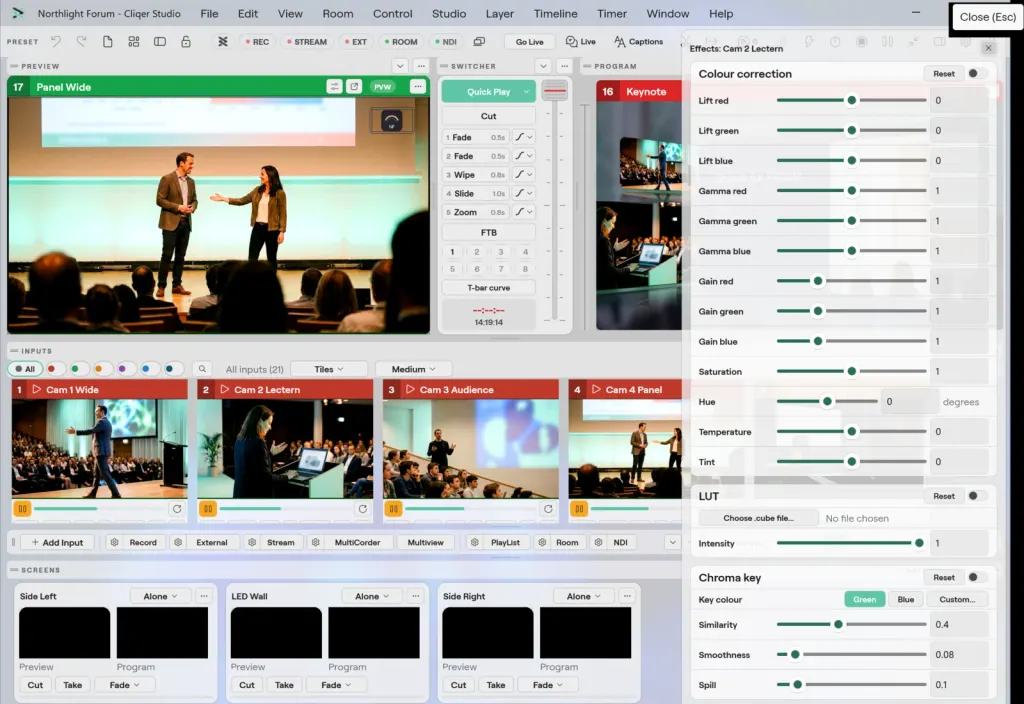Open the Studio menu
Viewport: 1024px width, 704px height.
[449, 14]
